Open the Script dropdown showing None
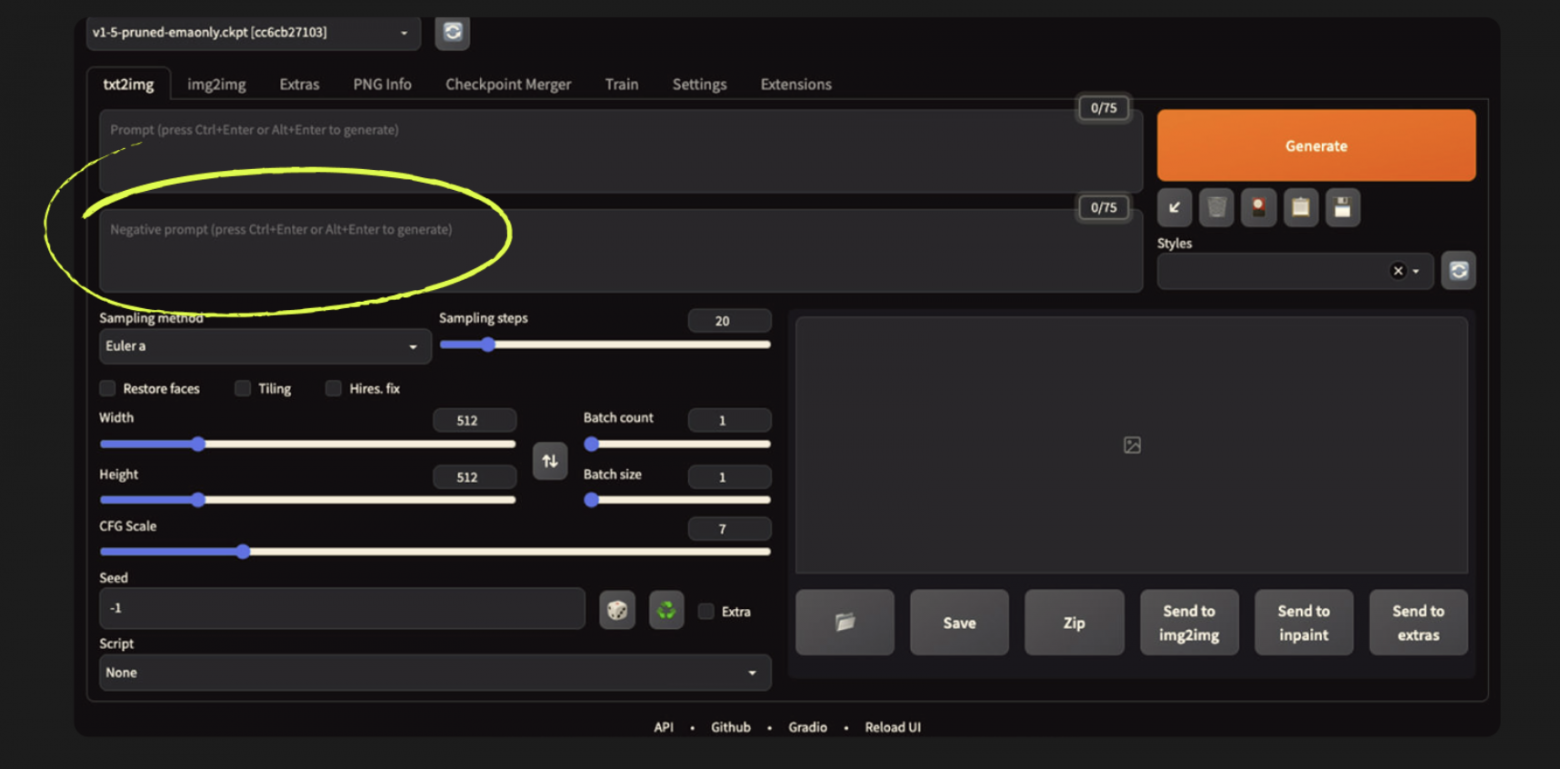Image resolution: width=1560 pixels, height=769 pixels. [x=434, y=672]
